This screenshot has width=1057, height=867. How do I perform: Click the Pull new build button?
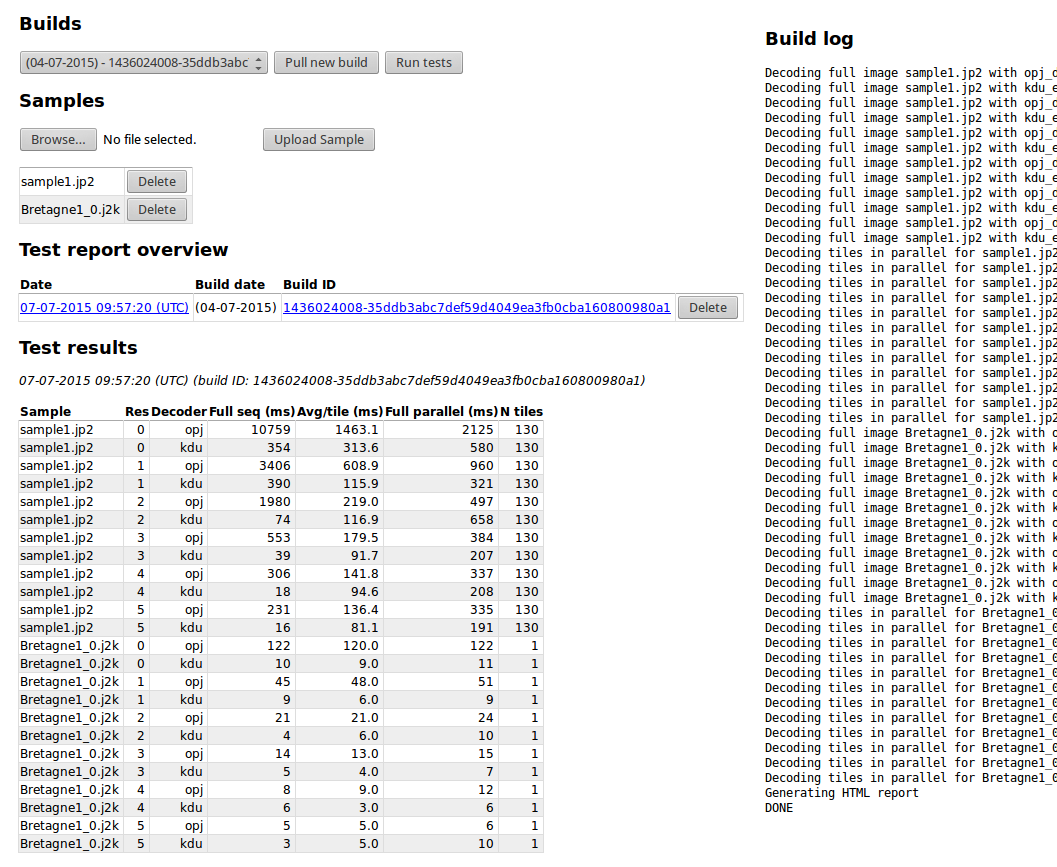coord(326,63)
